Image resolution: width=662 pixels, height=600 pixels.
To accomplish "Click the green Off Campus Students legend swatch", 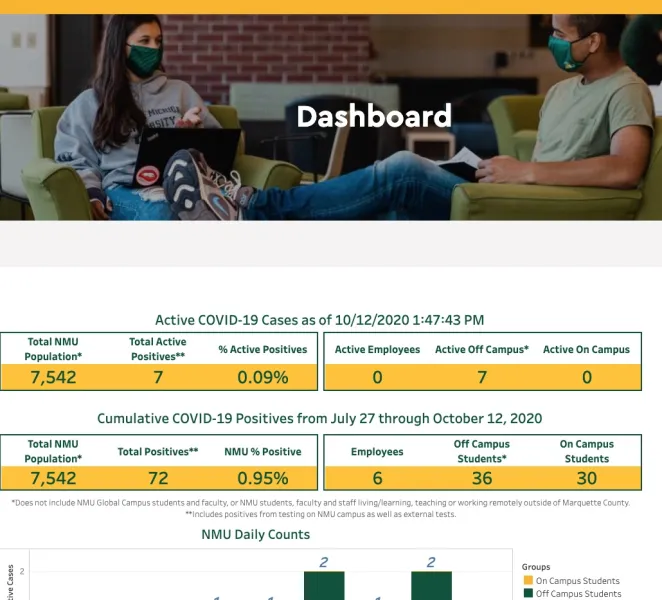I will pos(528,593).
